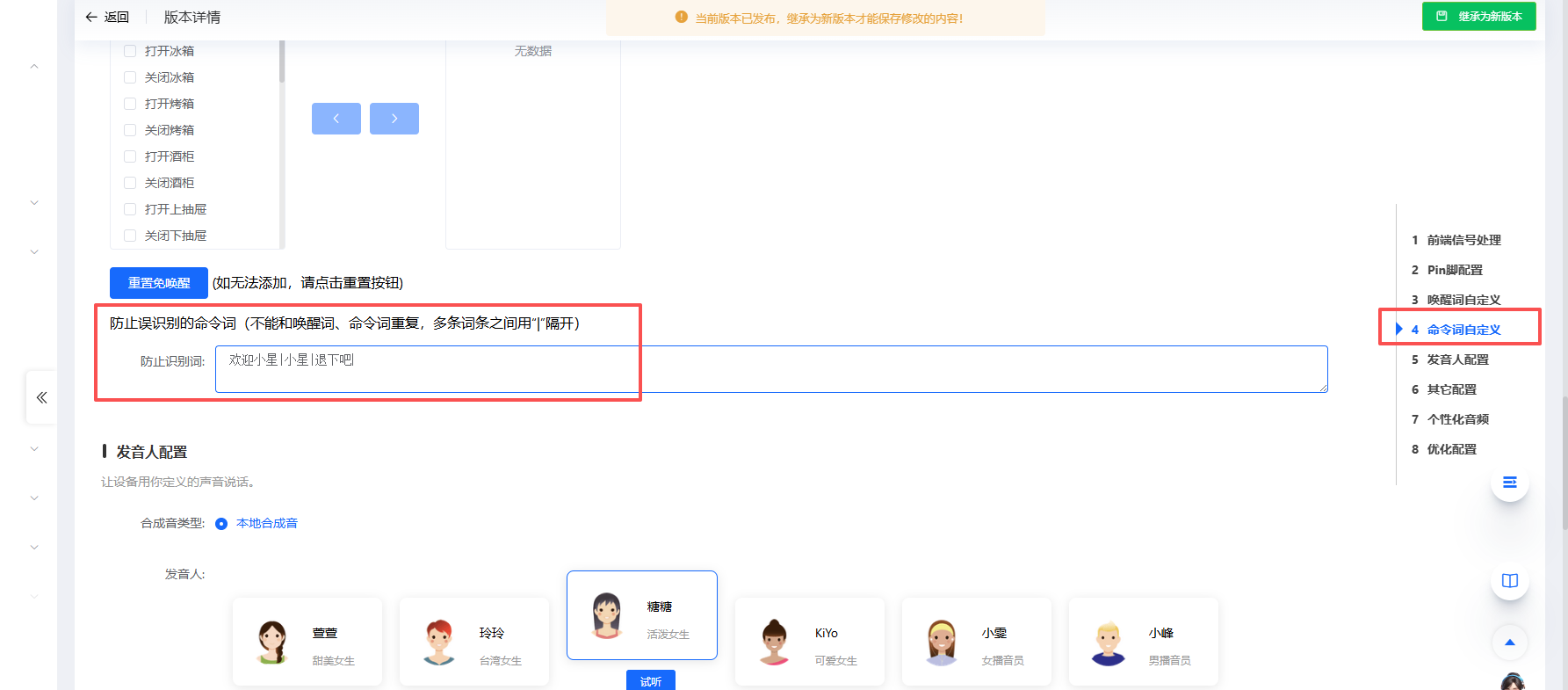Open the documentation book icon
The image size is (1568, 690).
[1510, 581]
